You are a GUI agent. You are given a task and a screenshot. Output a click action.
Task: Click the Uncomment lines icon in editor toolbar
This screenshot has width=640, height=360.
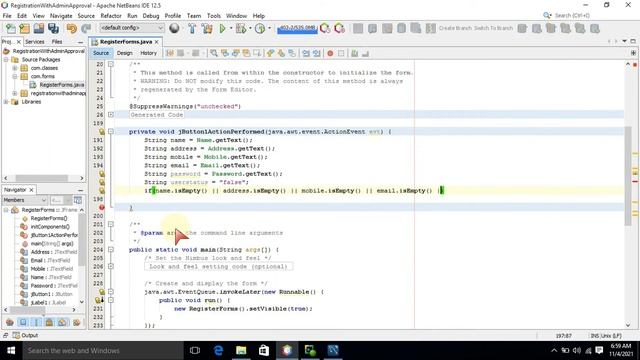pyautogui.click(x=365, y=53)
